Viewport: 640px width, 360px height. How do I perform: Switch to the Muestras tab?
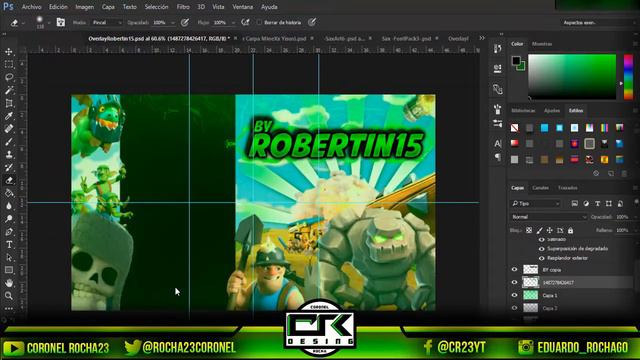[542, 44]
